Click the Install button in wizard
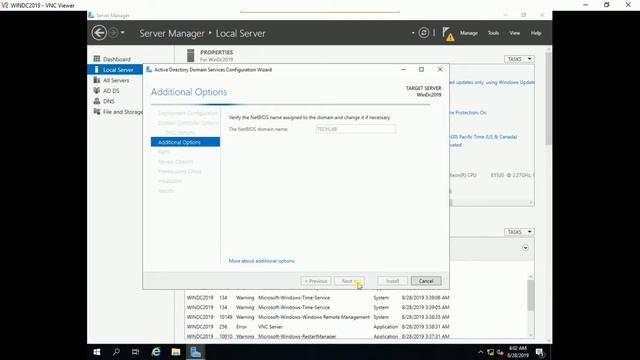The image size is (640, 360). (x=392, y=281)
